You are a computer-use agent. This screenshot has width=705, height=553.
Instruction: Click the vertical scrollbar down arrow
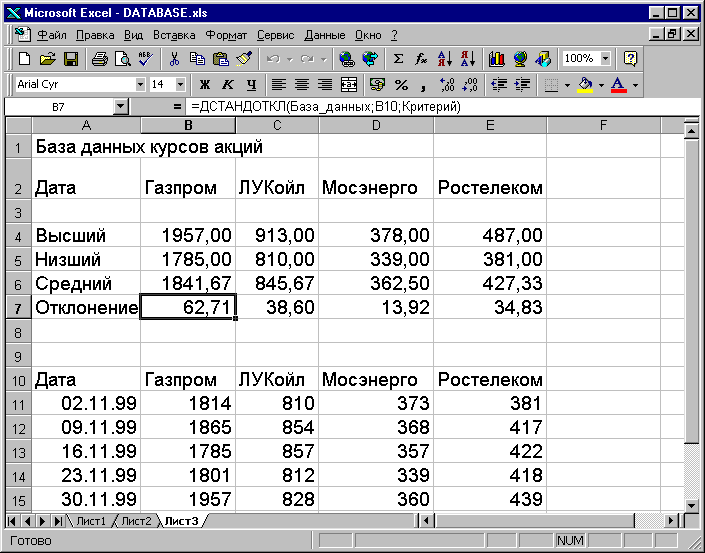[x=692, y=506]
